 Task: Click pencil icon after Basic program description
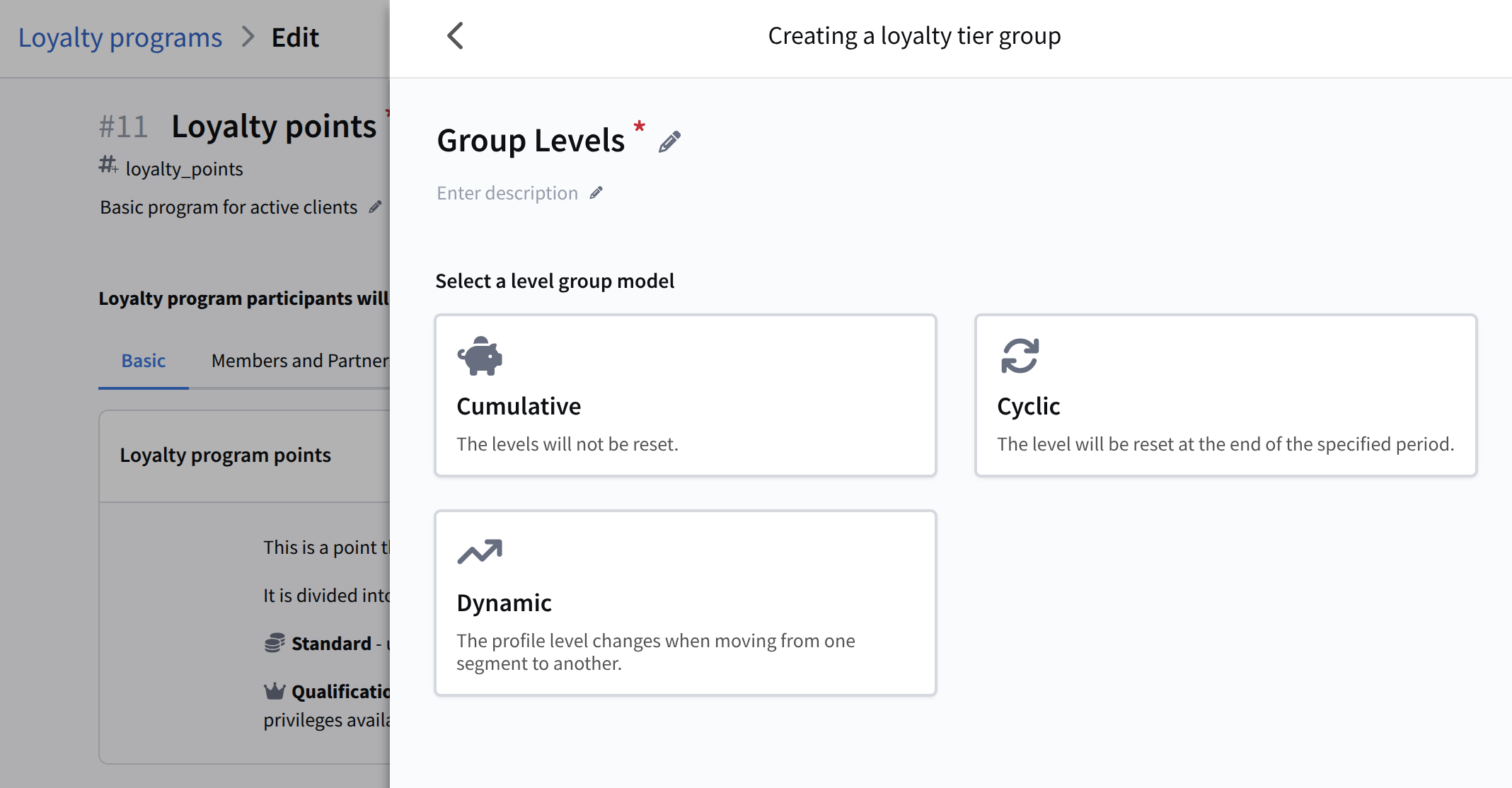(375, 207)
